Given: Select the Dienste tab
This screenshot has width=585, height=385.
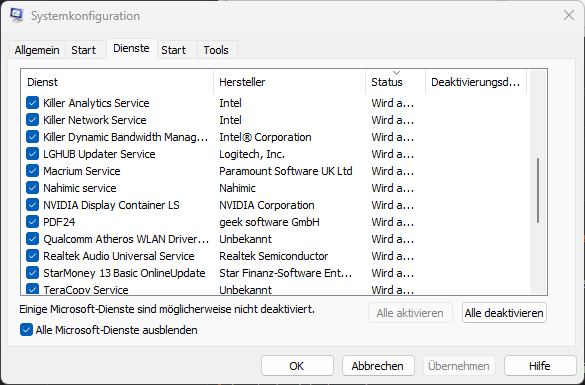Looking at the screenshot, I should pos(131,48).
